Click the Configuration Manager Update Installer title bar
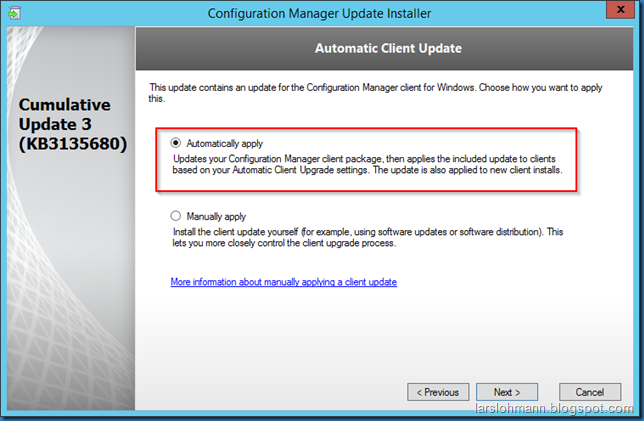The width and height of the screenshot is (644, 421). [319, 13]
